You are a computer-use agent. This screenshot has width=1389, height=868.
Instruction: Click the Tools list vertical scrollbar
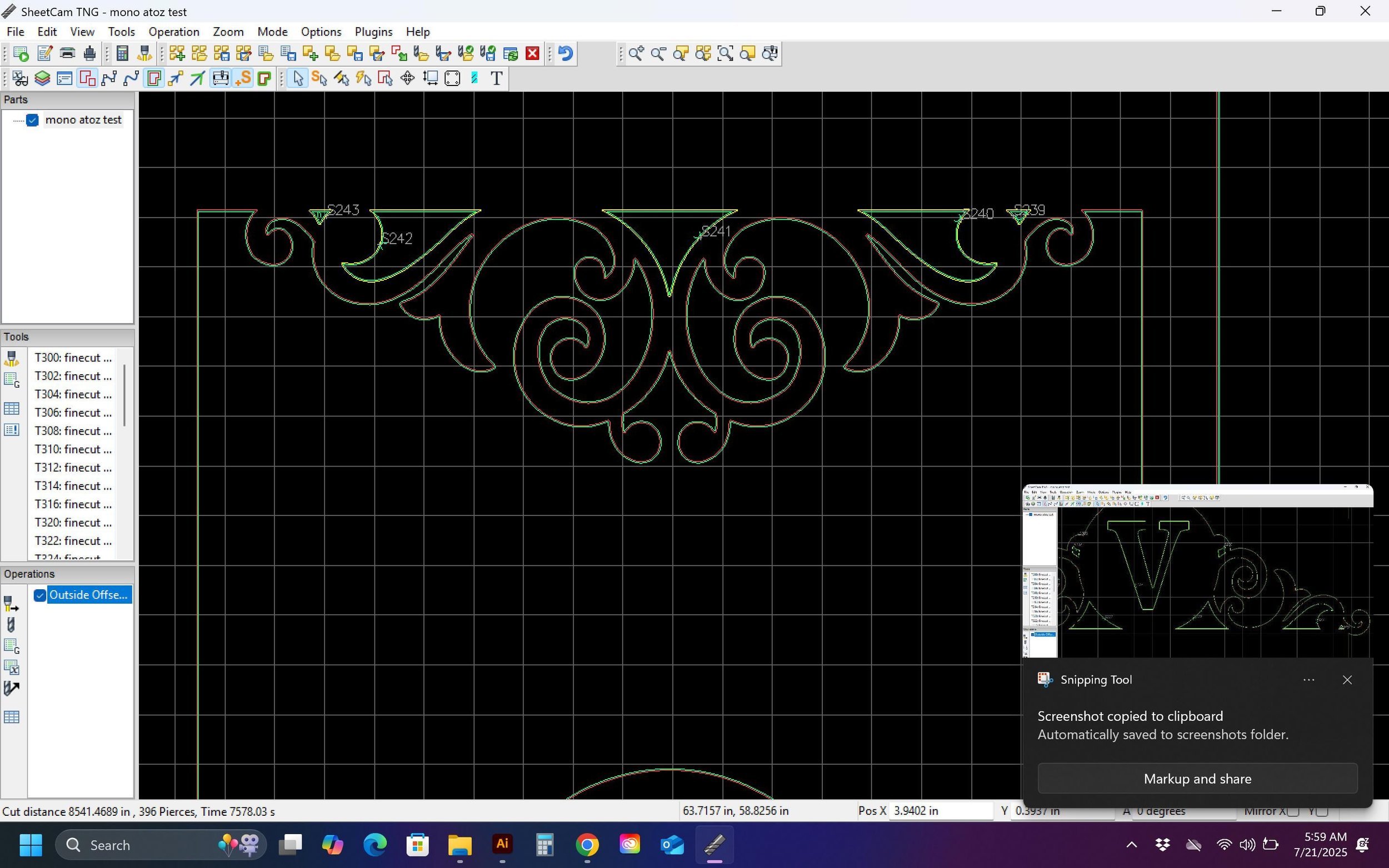(124, 396)
